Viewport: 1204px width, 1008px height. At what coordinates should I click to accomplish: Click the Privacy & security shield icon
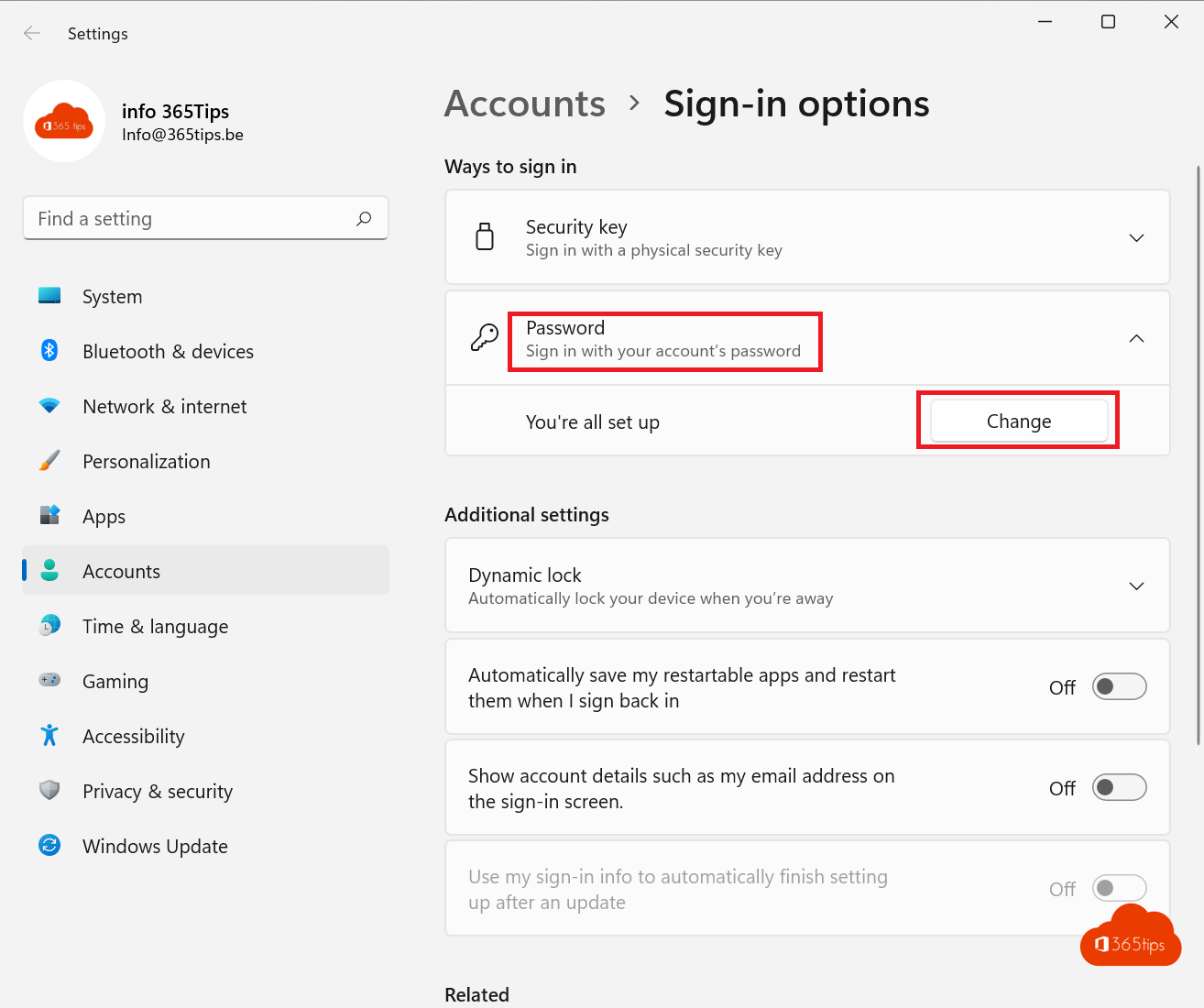(49, 790)
